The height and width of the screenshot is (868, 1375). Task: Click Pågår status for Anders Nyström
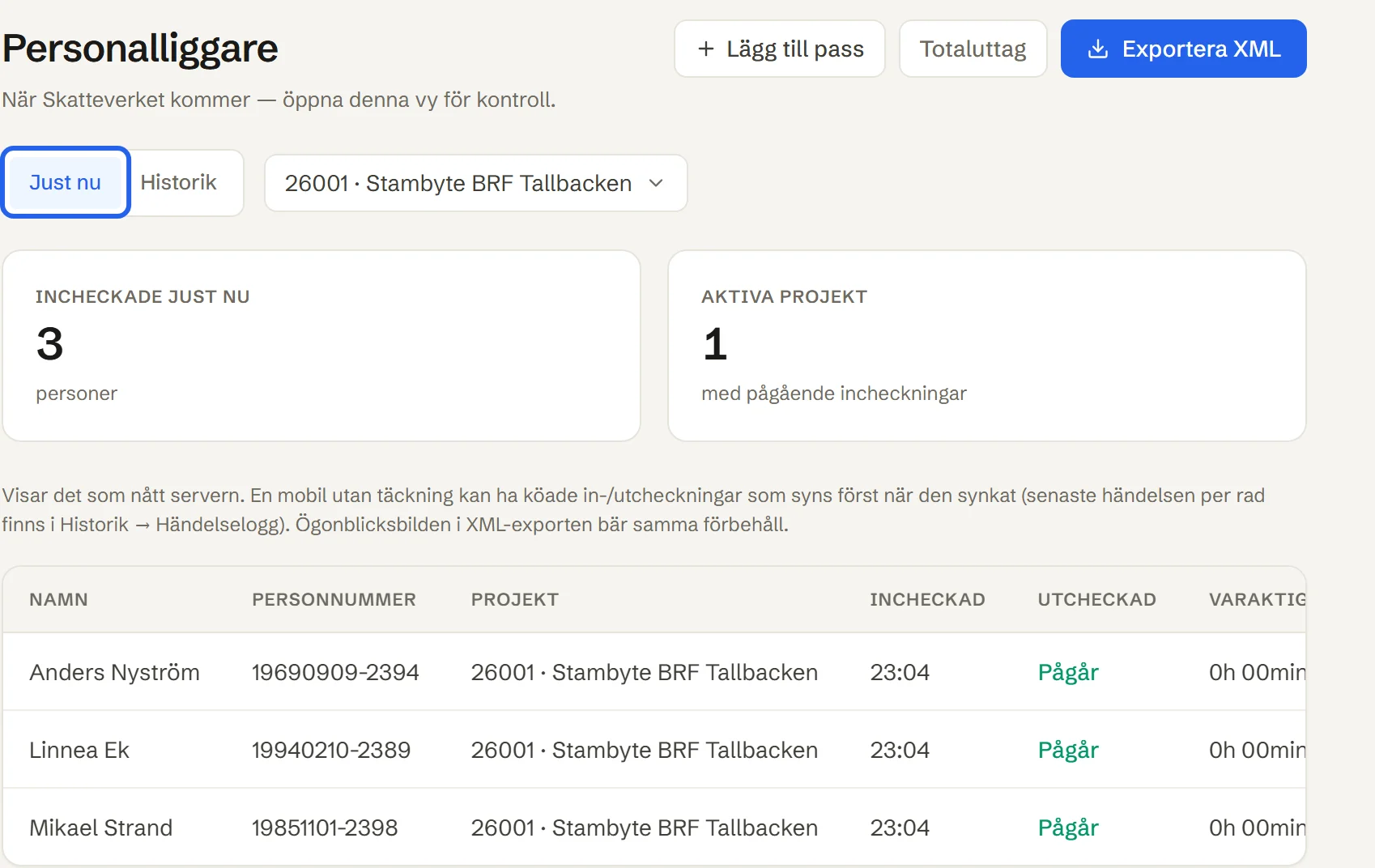(1068, 672)
